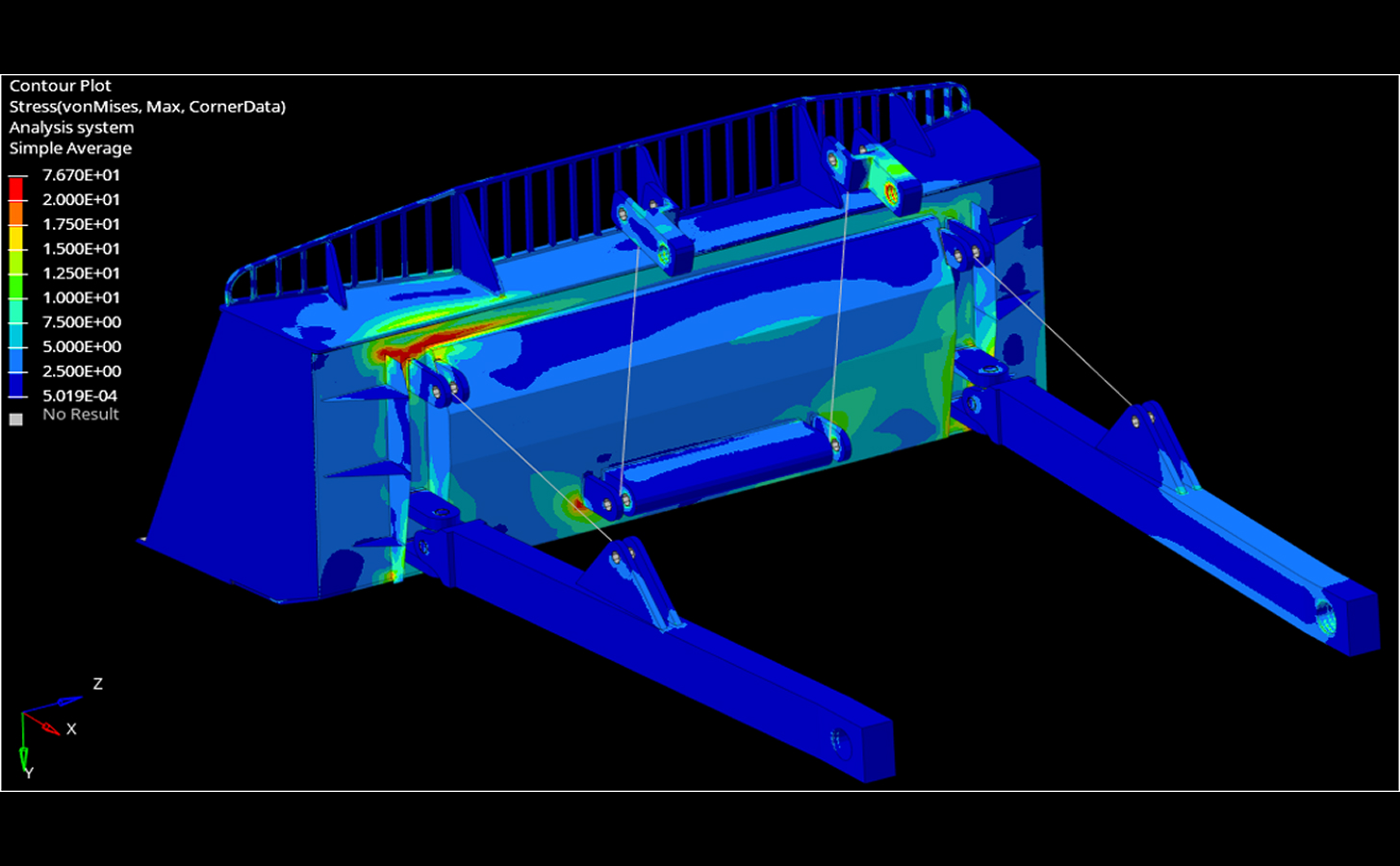Click the X axis label of triad
This screenshot has width=1400, height=866.
coord(71,729)
